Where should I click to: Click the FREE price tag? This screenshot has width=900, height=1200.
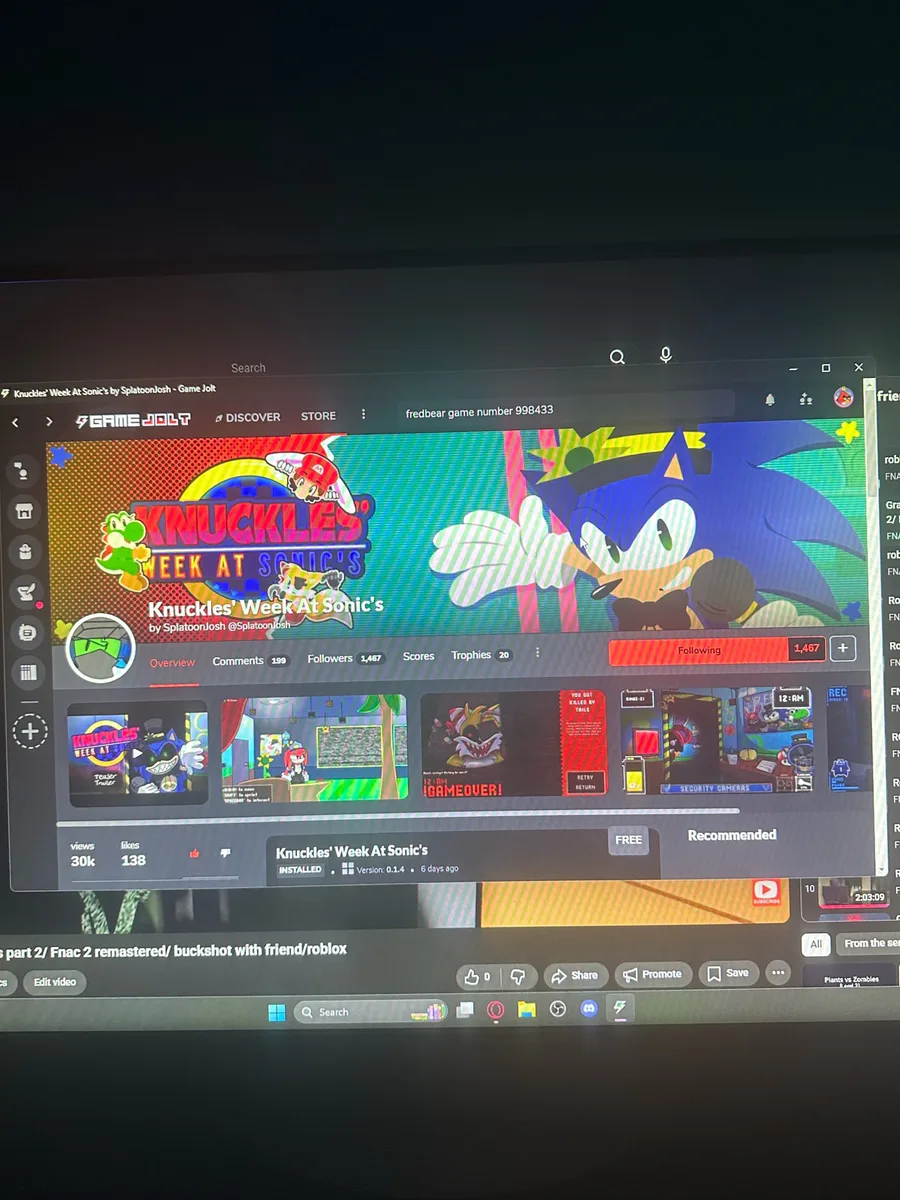[629, 840]
